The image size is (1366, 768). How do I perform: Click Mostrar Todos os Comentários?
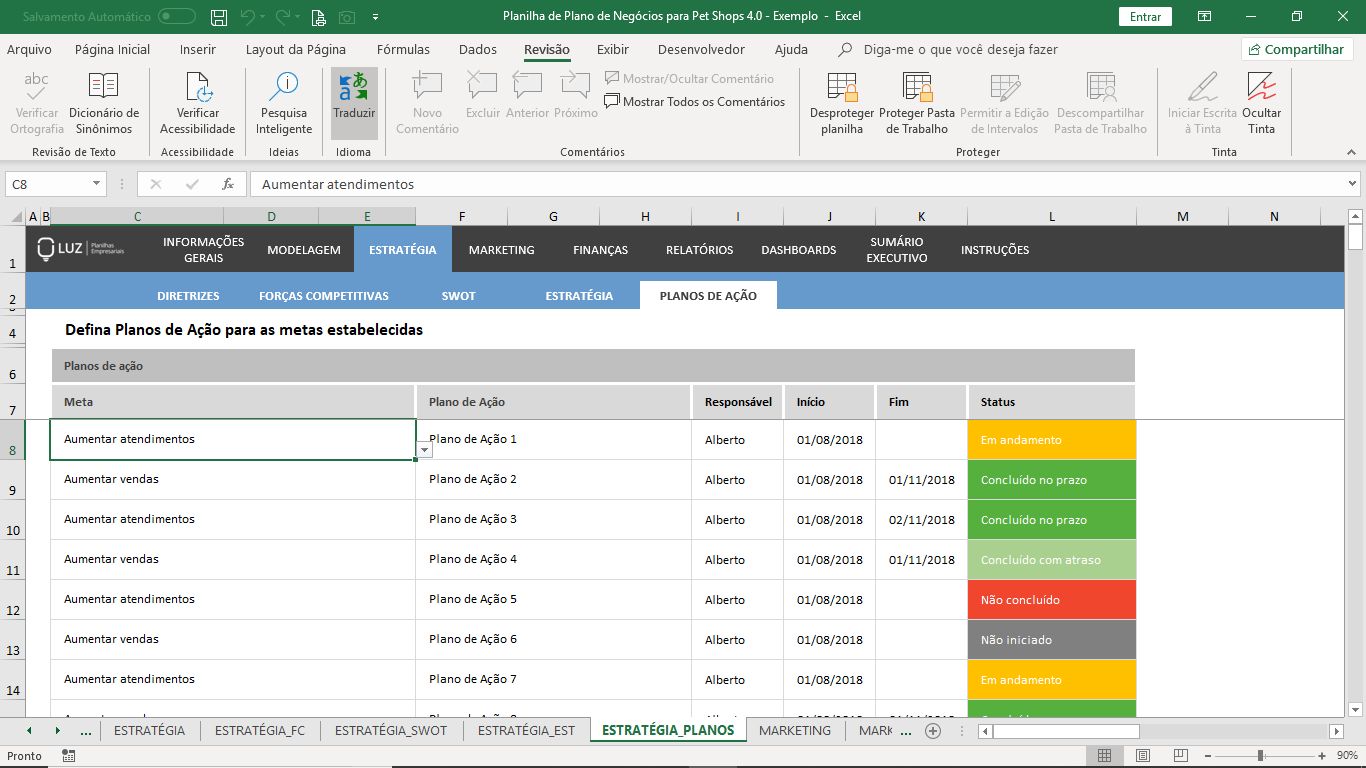[695, 101]
